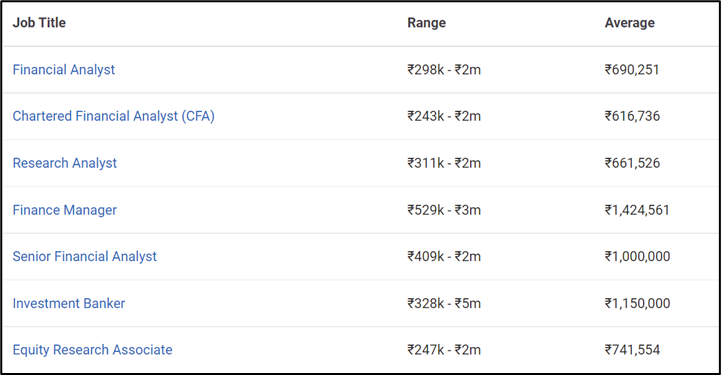Open the Finance Manager job link
Screen dimensions: 721x375
tap(65, 210)
